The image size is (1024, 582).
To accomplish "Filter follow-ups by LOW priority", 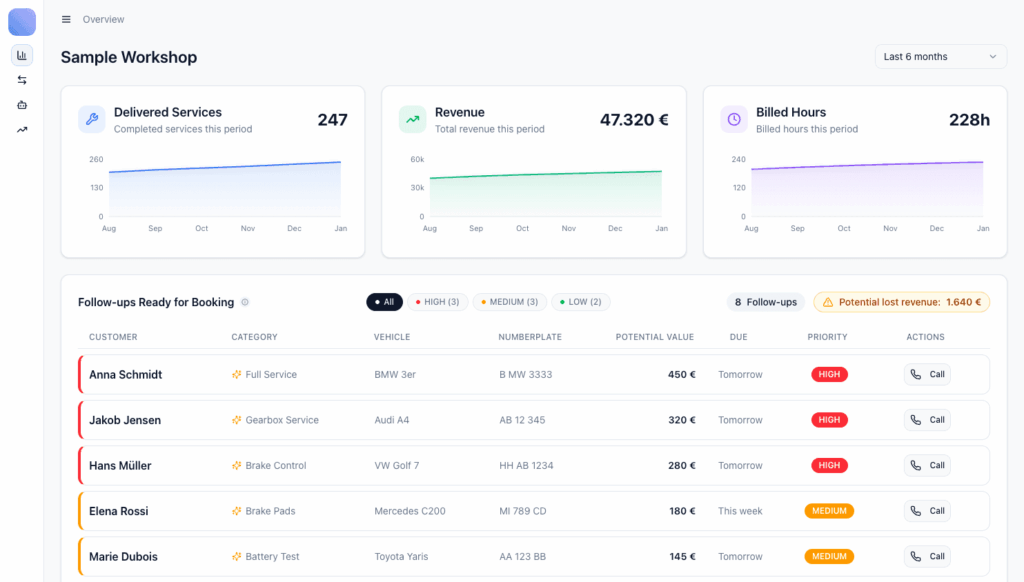I will coord(580,302).
